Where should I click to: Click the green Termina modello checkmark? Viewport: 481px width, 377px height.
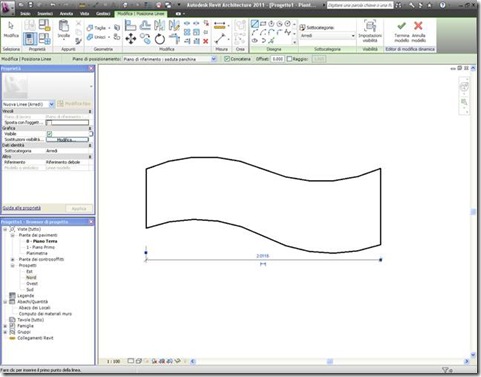pyautogui.click(x=401, y=26)
